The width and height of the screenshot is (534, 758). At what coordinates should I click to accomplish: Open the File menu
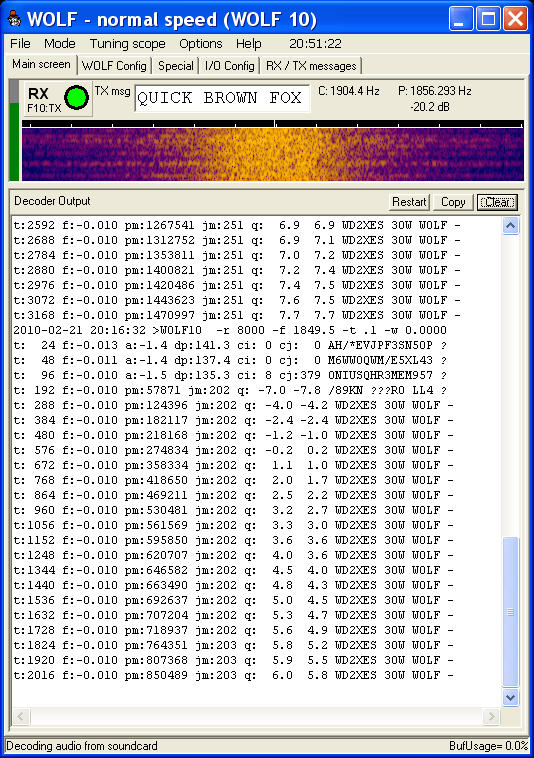point(20,44)
